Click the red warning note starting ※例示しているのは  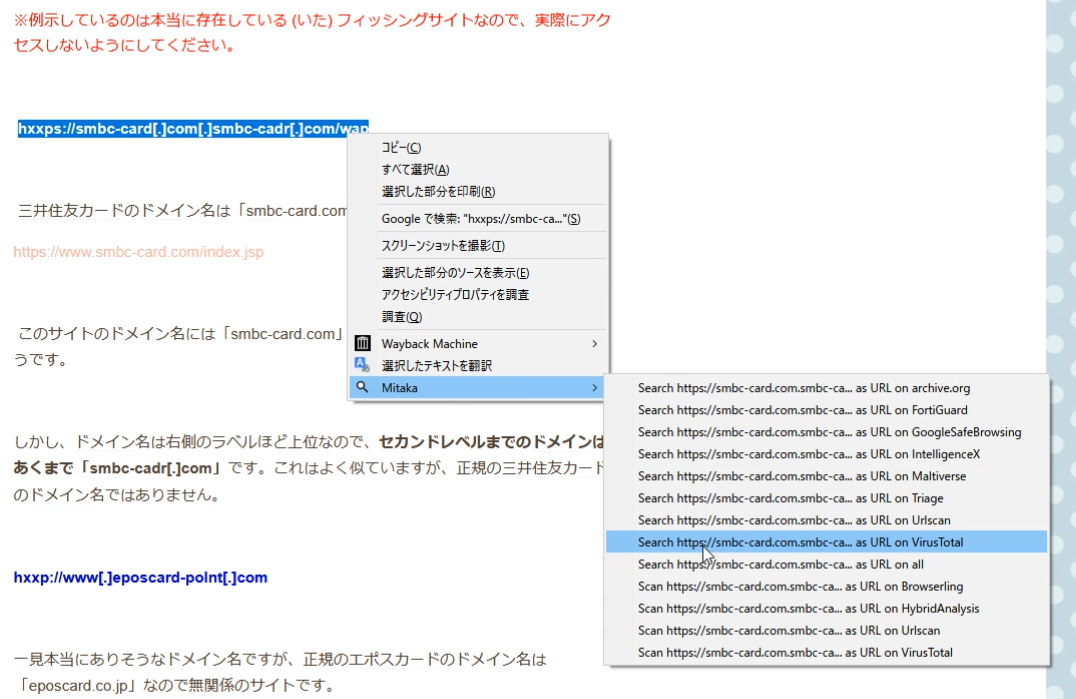click(x=312, y=32)
